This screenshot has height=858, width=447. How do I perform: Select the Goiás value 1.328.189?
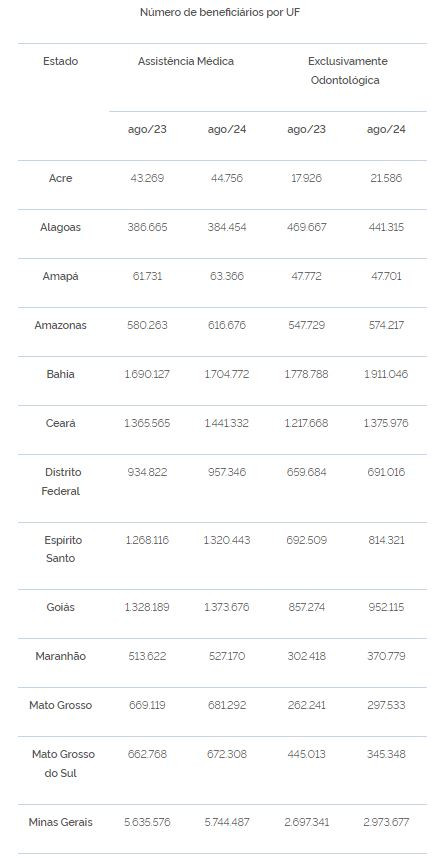click(147, 607)
